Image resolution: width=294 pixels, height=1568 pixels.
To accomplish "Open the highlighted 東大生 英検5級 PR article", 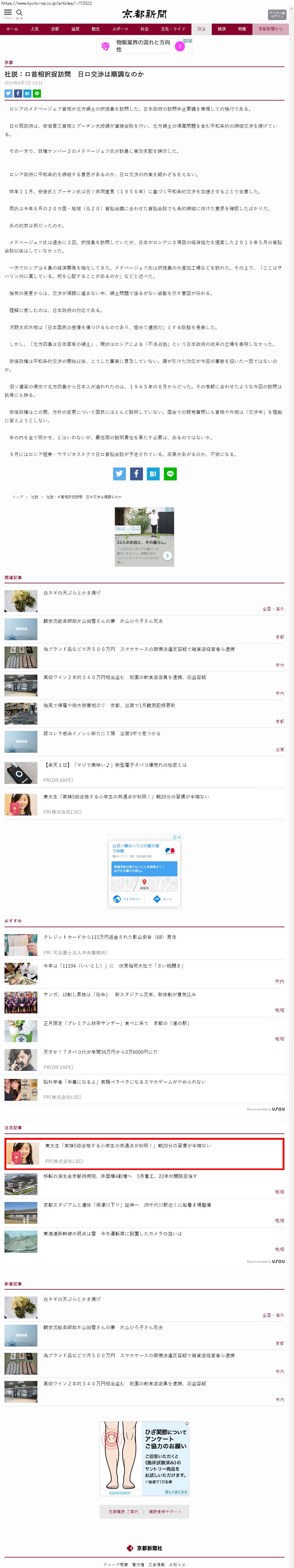I will pyautogui.click(x=128, y=1146).
